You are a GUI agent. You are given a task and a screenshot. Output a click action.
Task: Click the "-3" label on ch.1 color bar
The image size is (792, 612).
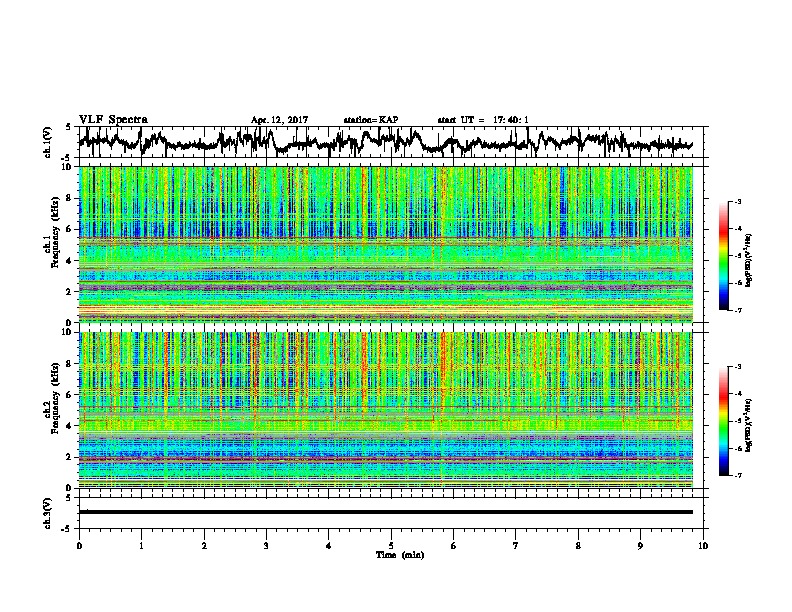(737, 202)
